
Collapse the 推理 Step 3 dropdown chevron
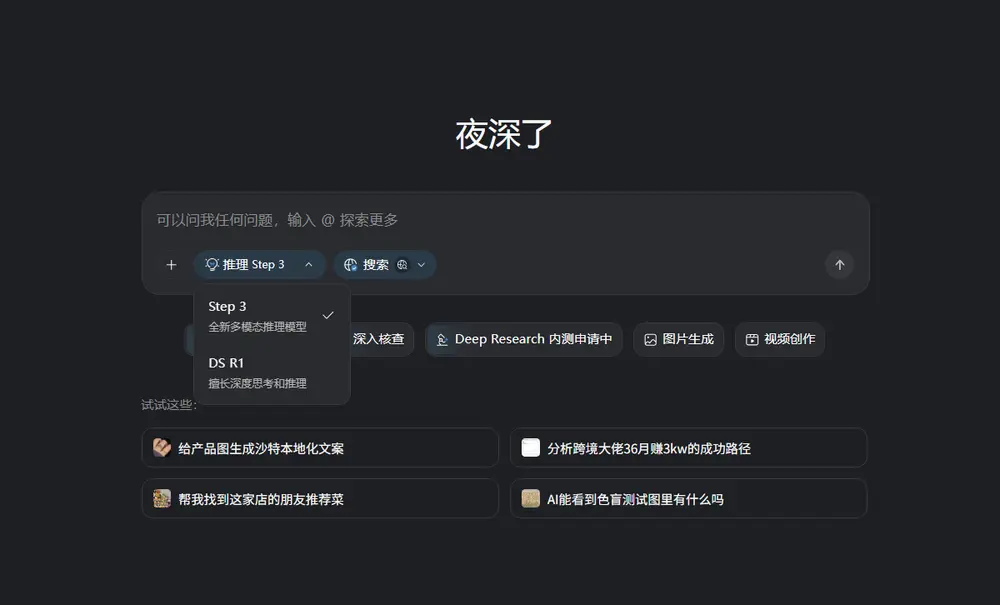point(307,264)
